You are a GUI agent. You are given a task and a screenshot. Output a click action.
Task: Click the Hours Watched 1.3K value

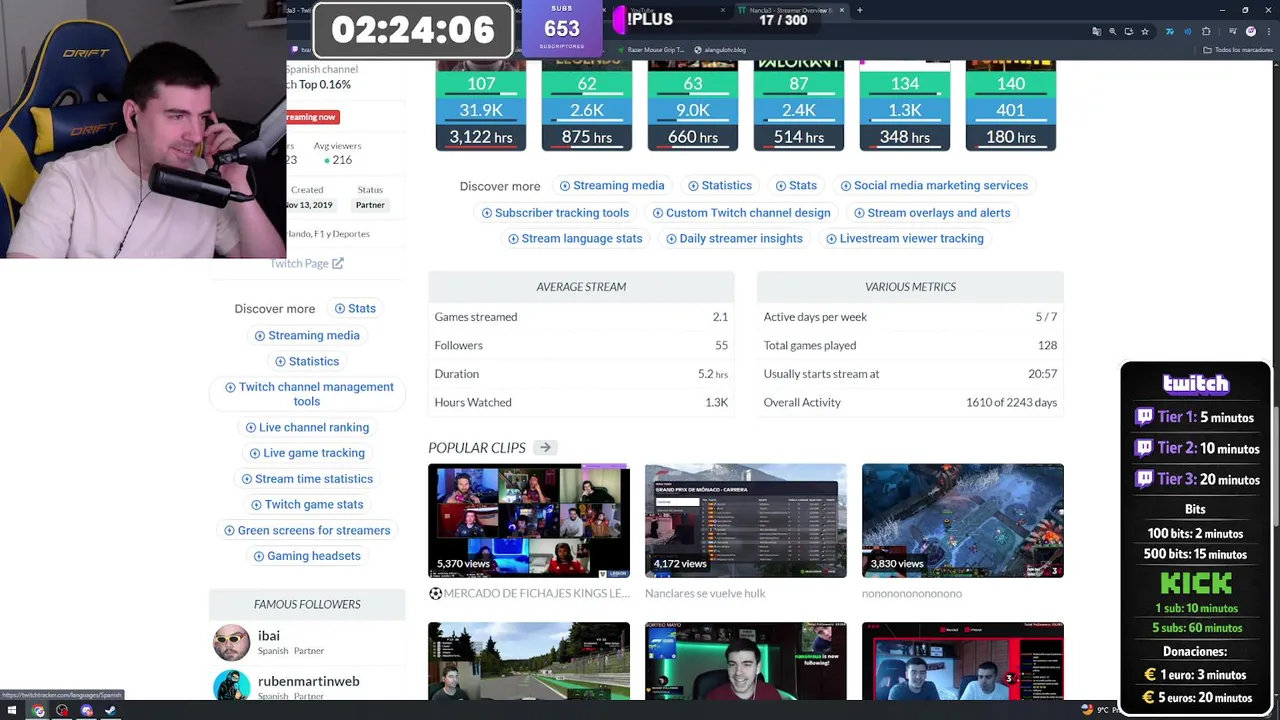(716, 402)
